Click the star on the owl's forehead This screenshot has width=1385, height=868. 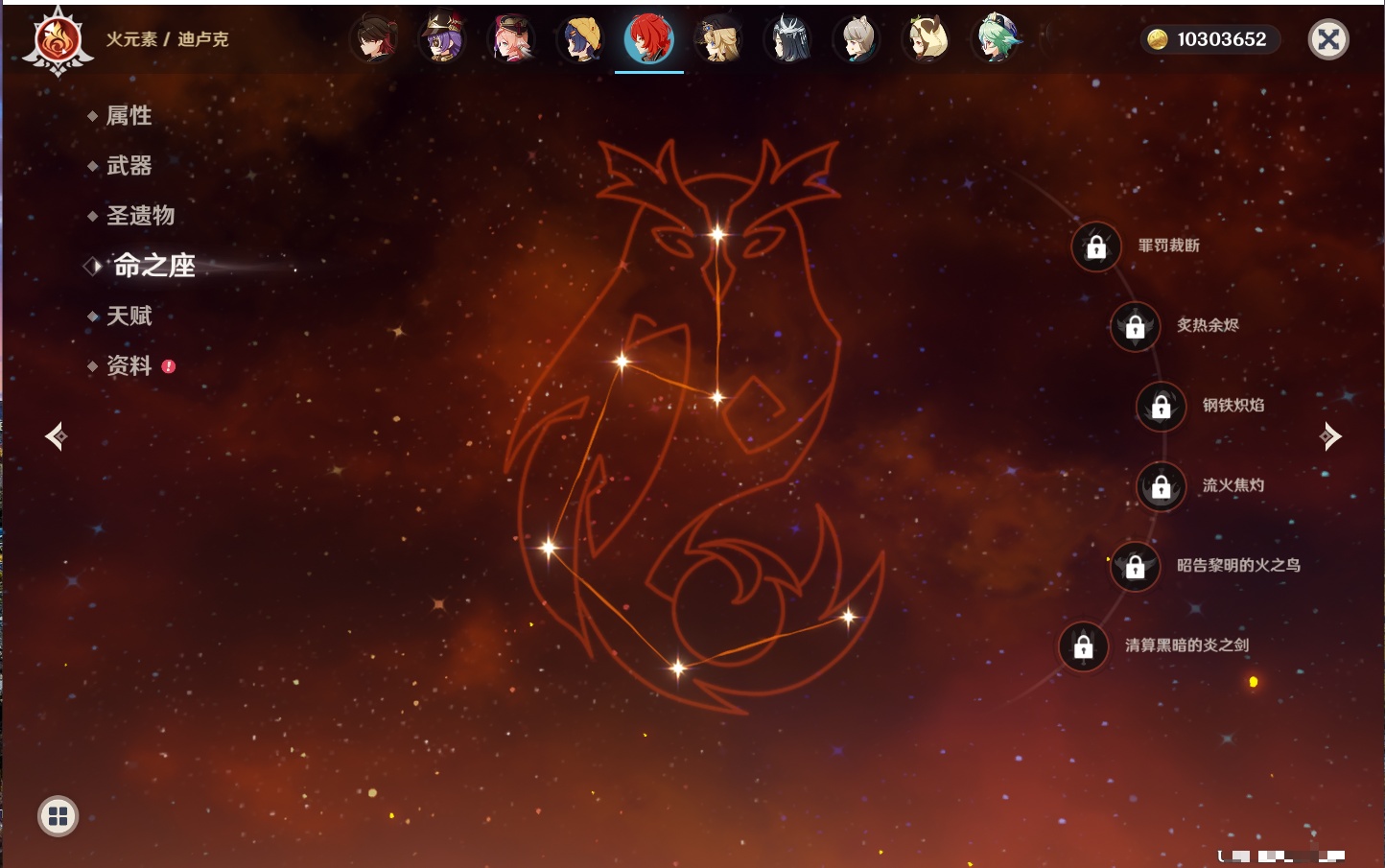(717, 234)
